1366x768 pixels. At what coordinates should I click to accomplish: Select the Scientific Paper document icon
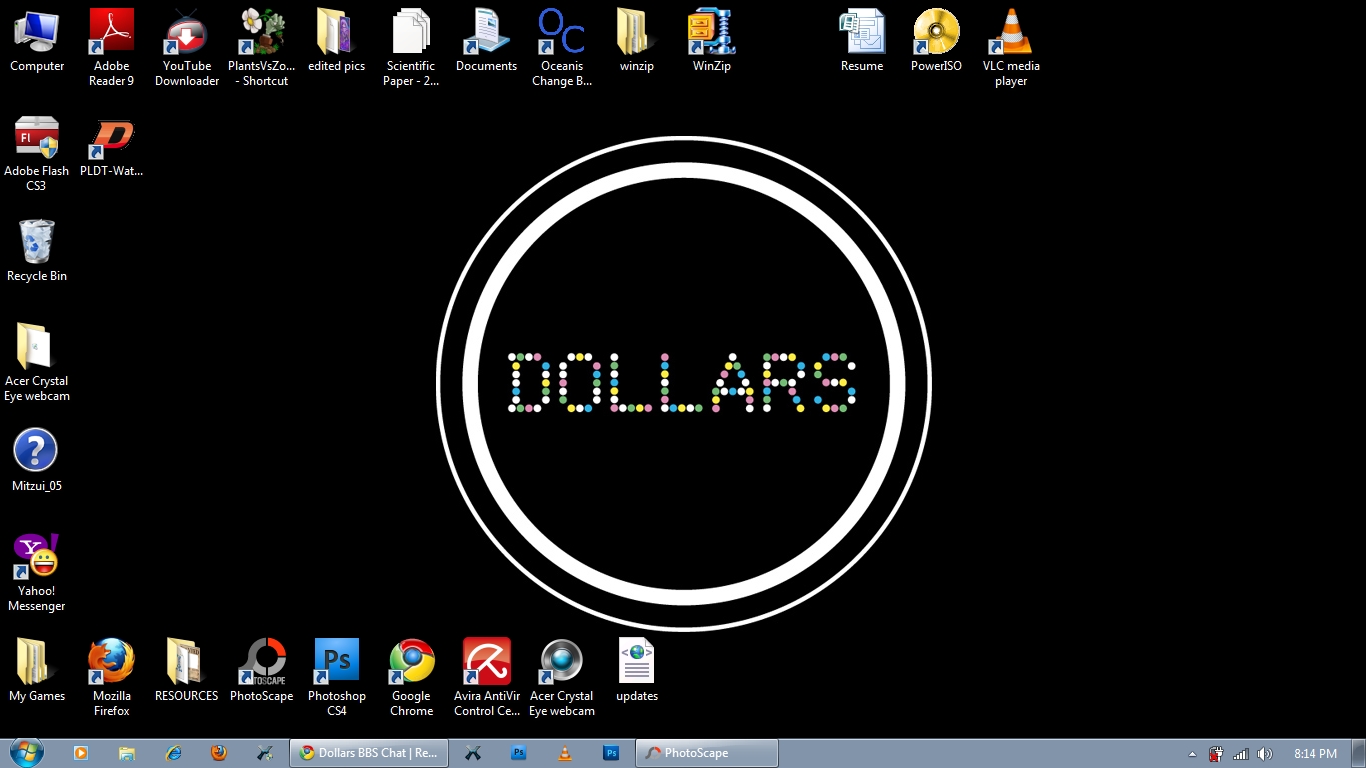(411, 47)
